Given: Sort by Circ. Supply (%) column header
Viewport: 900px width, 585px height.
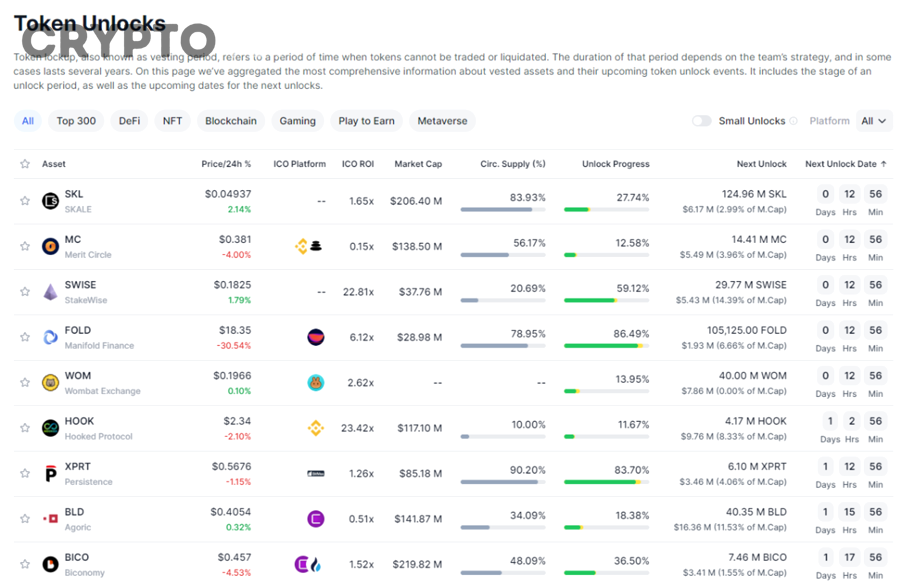Looking at the screenshot, I should [x=513, y=164].
